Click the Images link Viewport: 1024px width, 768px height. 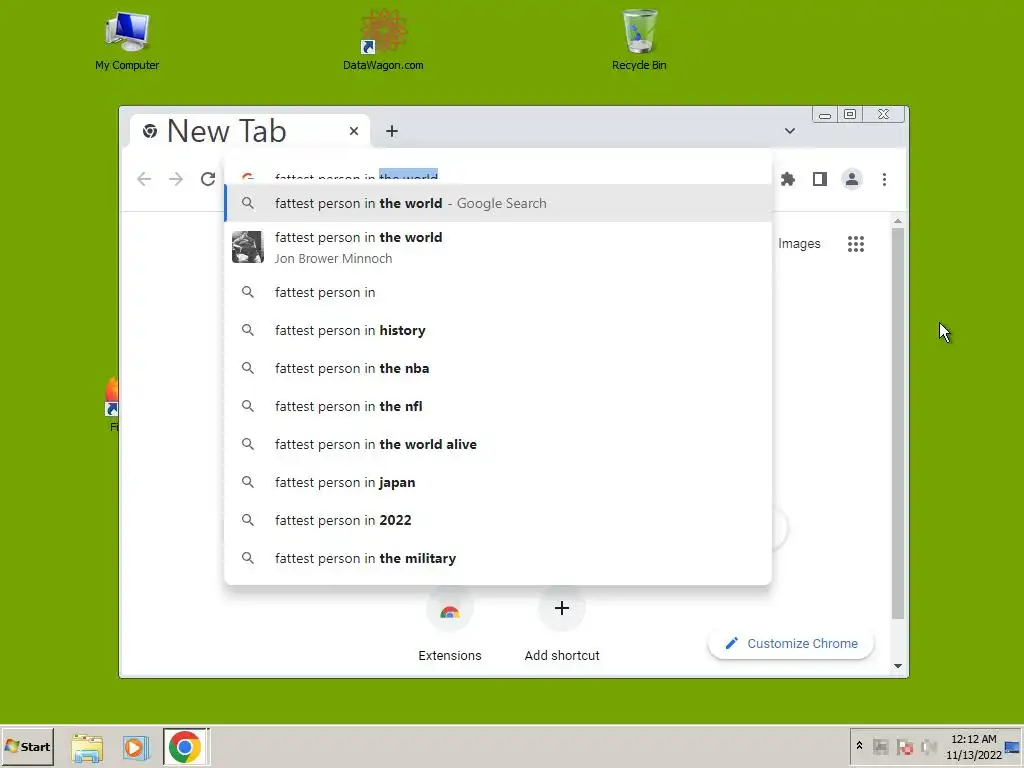click(799, 244)
